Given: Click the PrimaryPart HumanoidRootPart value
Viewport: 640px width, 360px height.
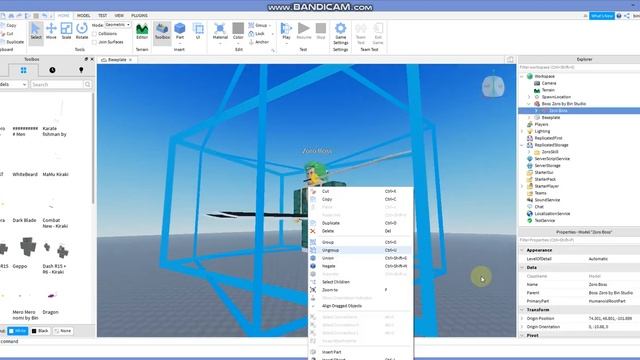Looking at the screenshot, I should 607,301.
